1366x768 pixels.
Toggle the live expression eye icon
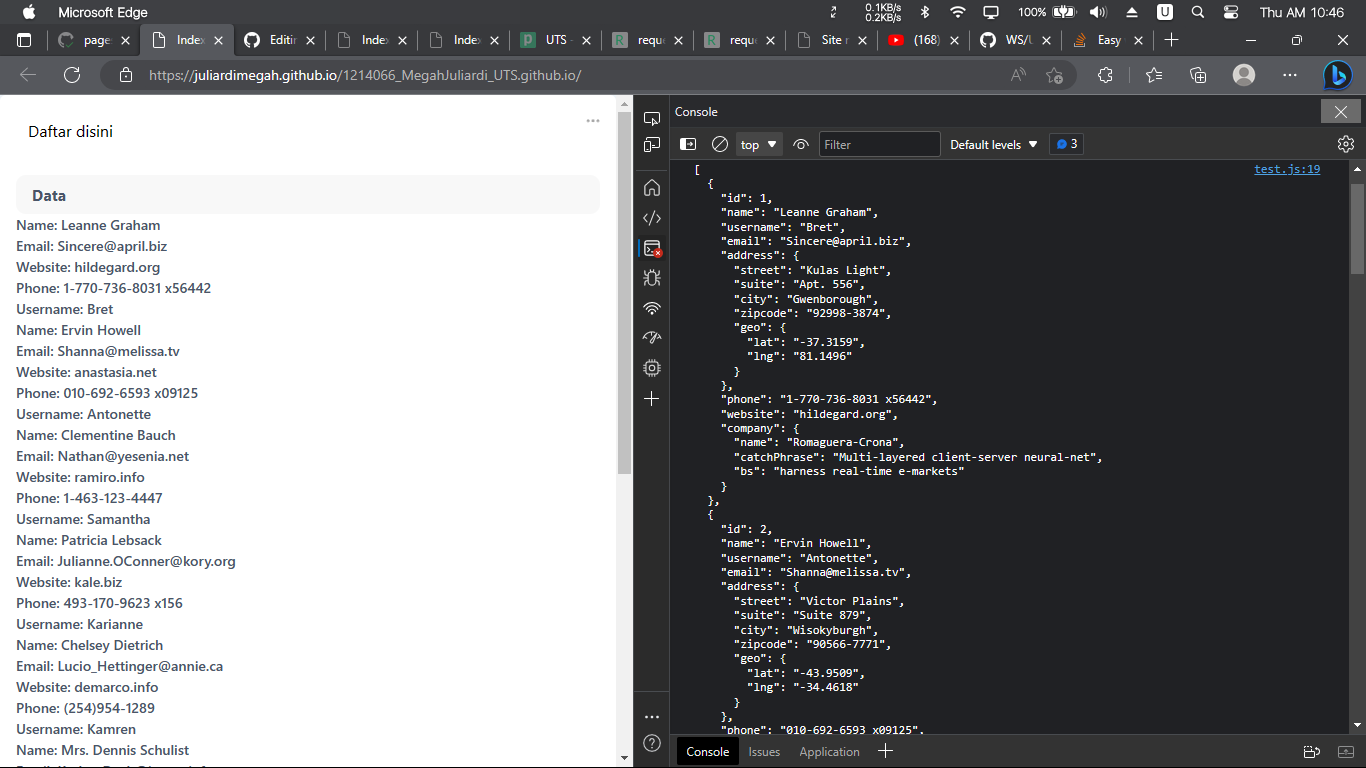pos(800,143)
